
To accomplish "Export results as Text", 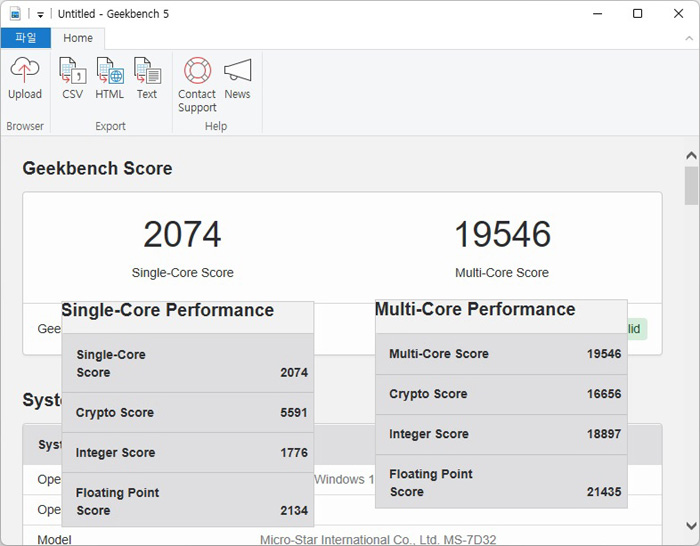I will pyautogui.click(x=147, y=79).
